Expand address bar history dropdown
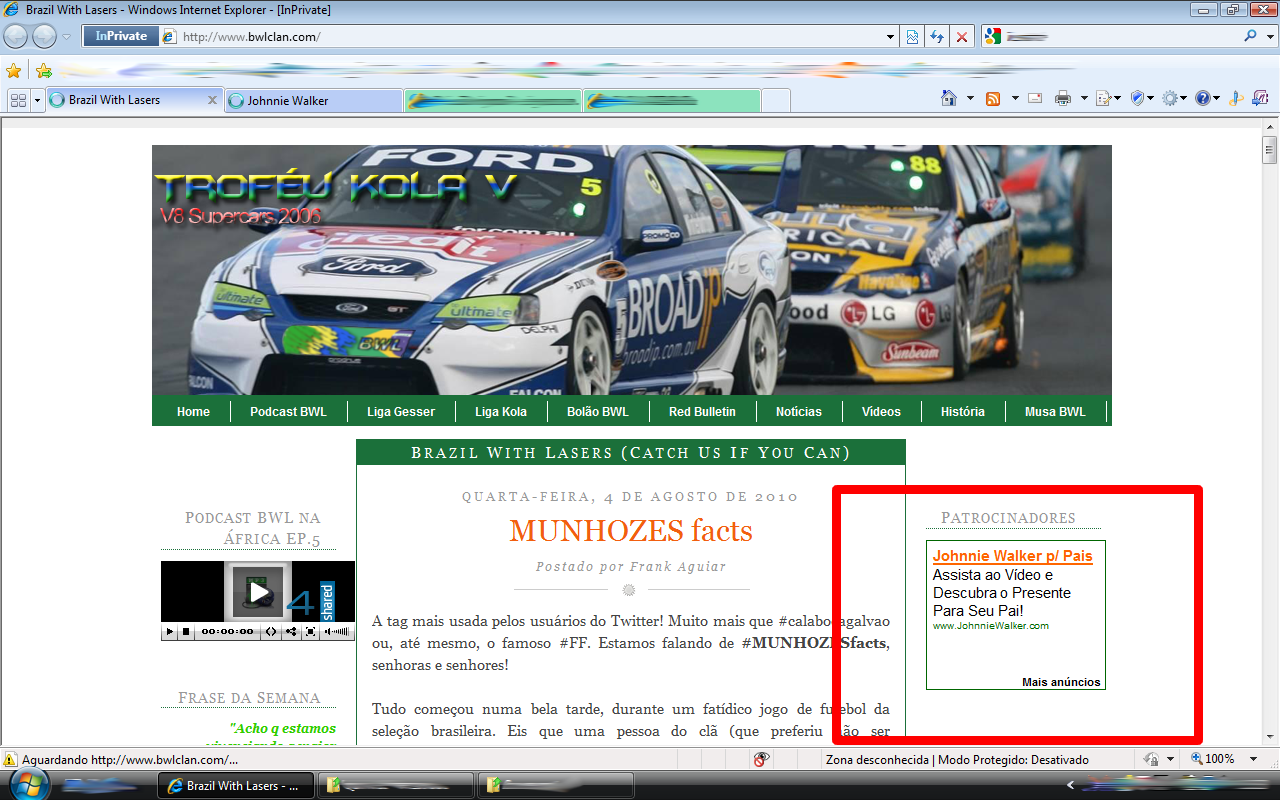 891,37
